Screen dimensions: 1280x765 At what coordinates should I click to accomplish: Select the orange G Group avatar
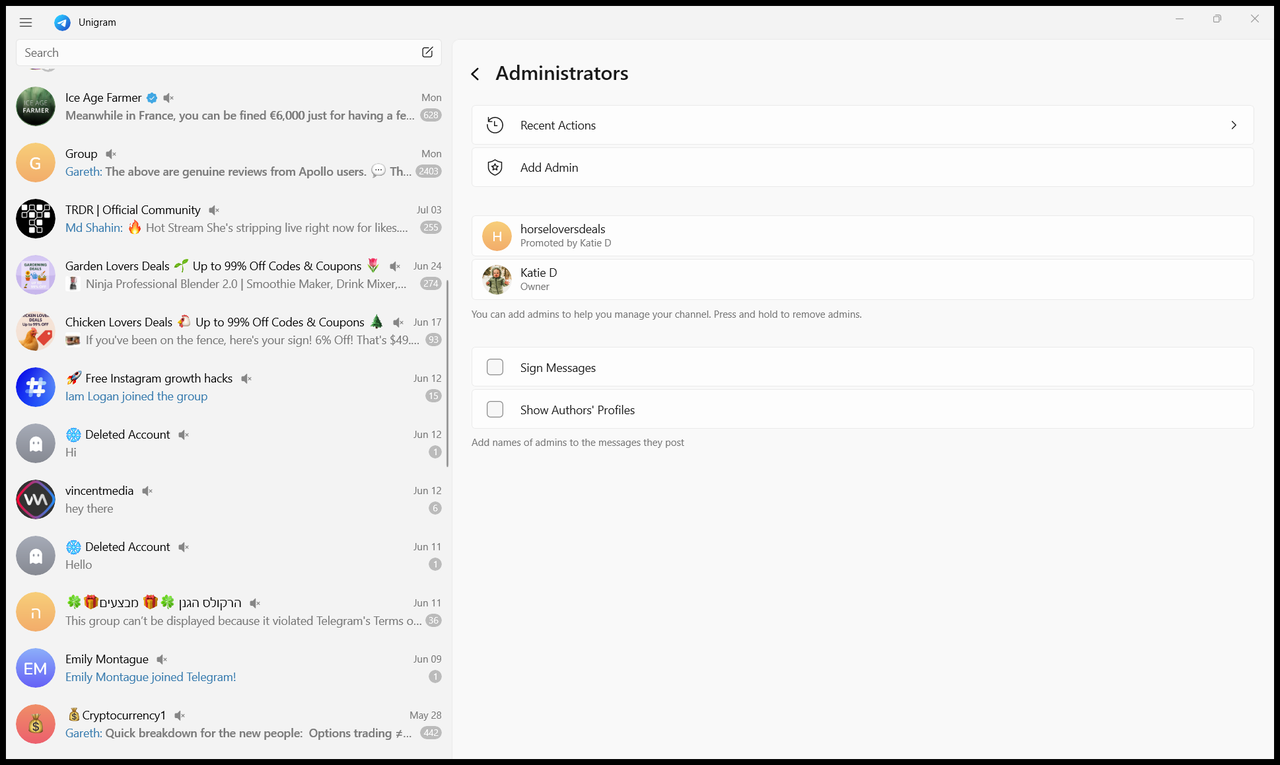(x=36, y=162)
